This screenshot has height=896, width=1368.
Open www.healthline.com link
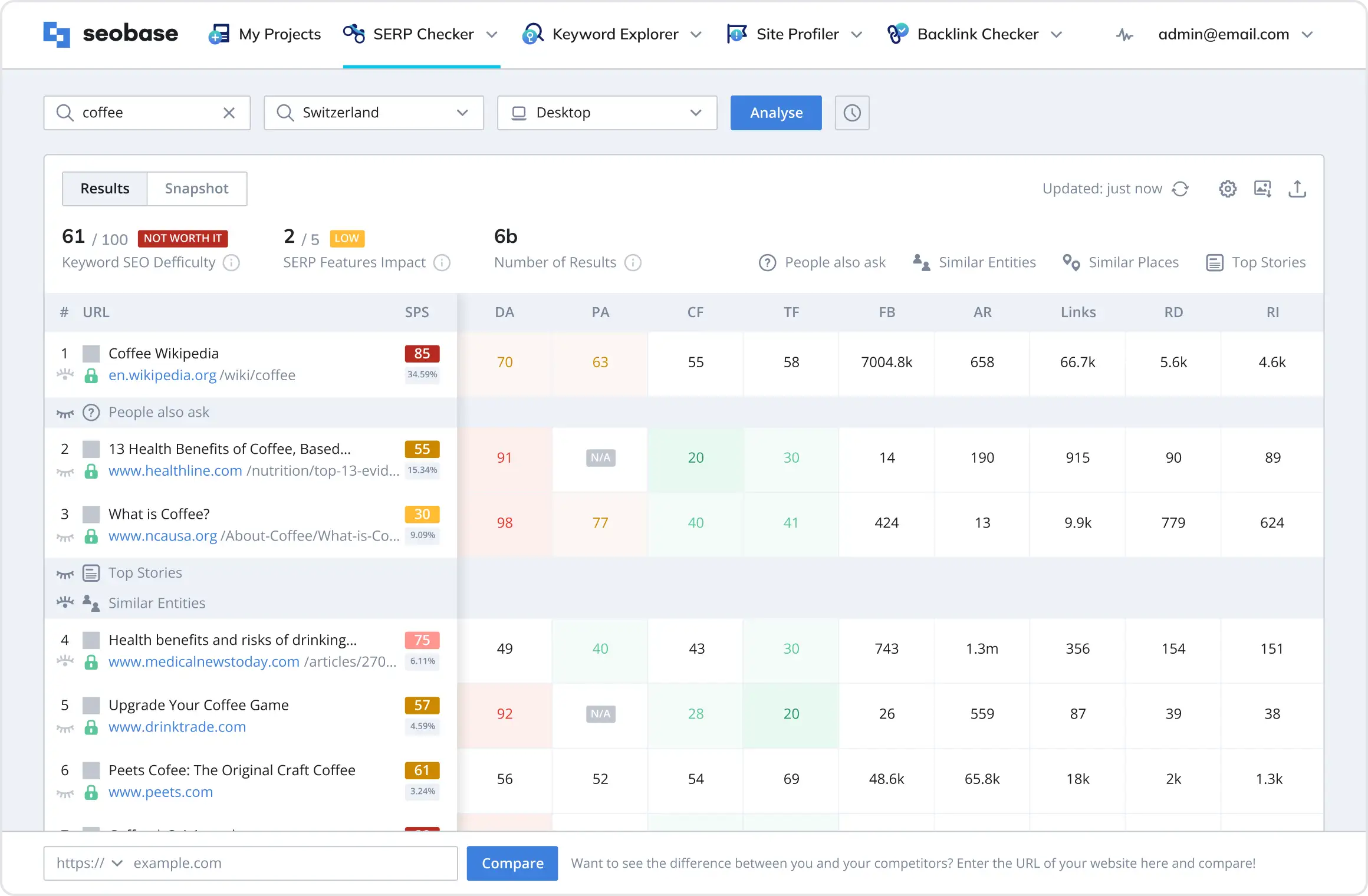click(175, 471)
